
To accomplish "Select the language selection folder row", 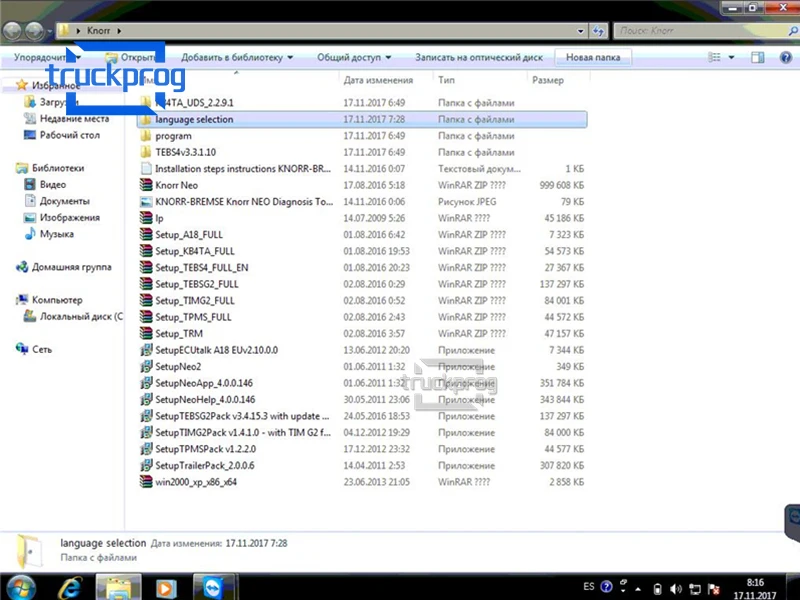I will pyautogui.click(x=362, y=119).
